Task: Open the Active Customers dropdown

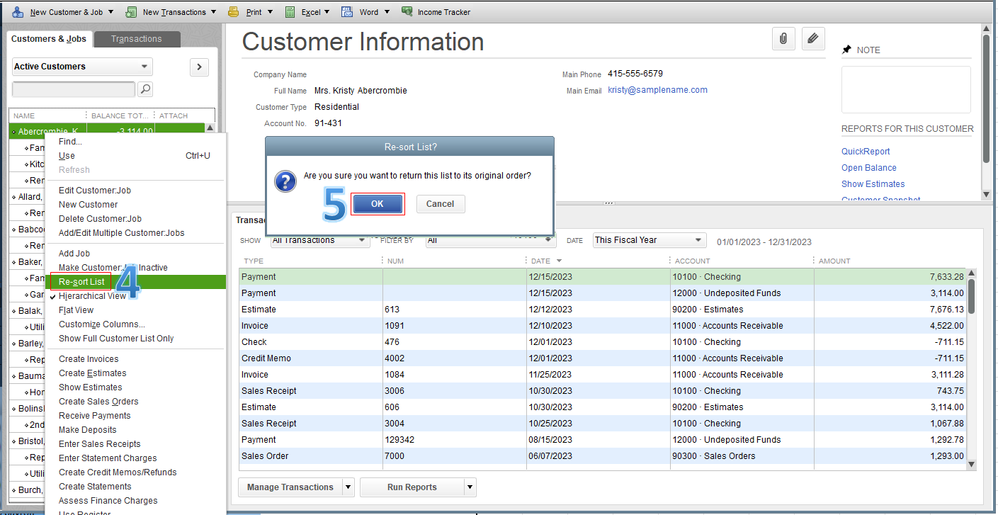Action: coord(81,67)
